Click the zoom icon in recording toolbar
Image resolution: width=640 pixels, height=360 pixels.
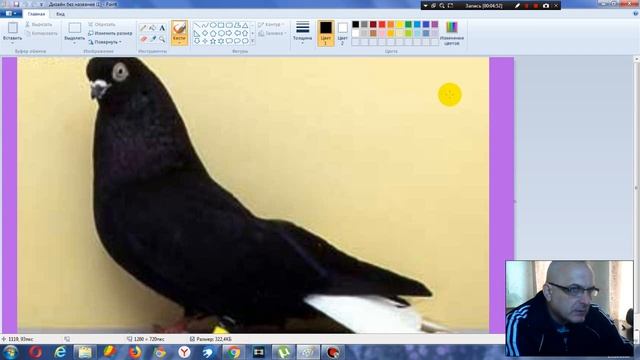[x=442, y=6]
